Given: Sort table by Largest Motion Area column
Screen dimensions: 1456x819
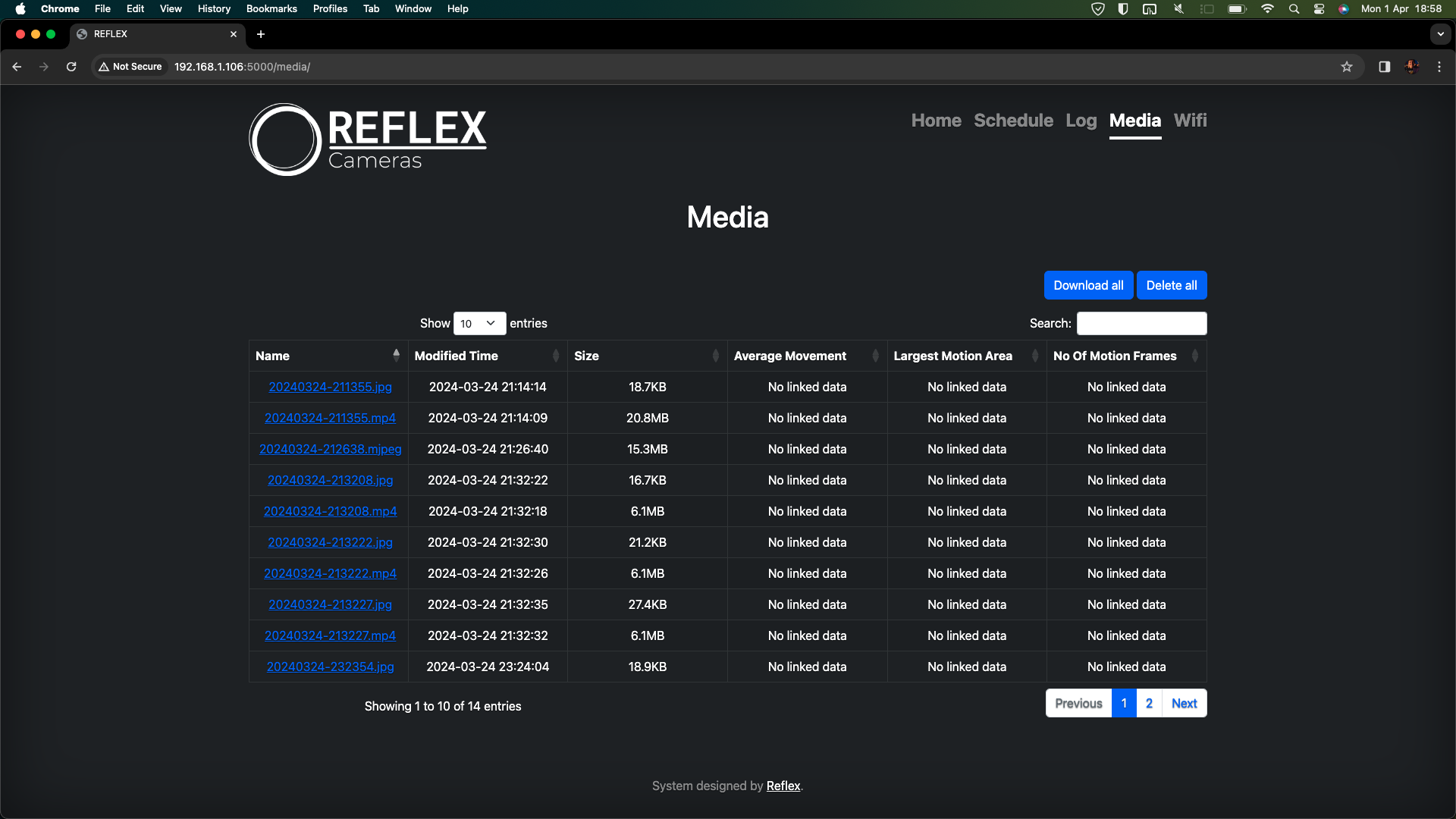Looking at the screenshot, I should [967, 356].
